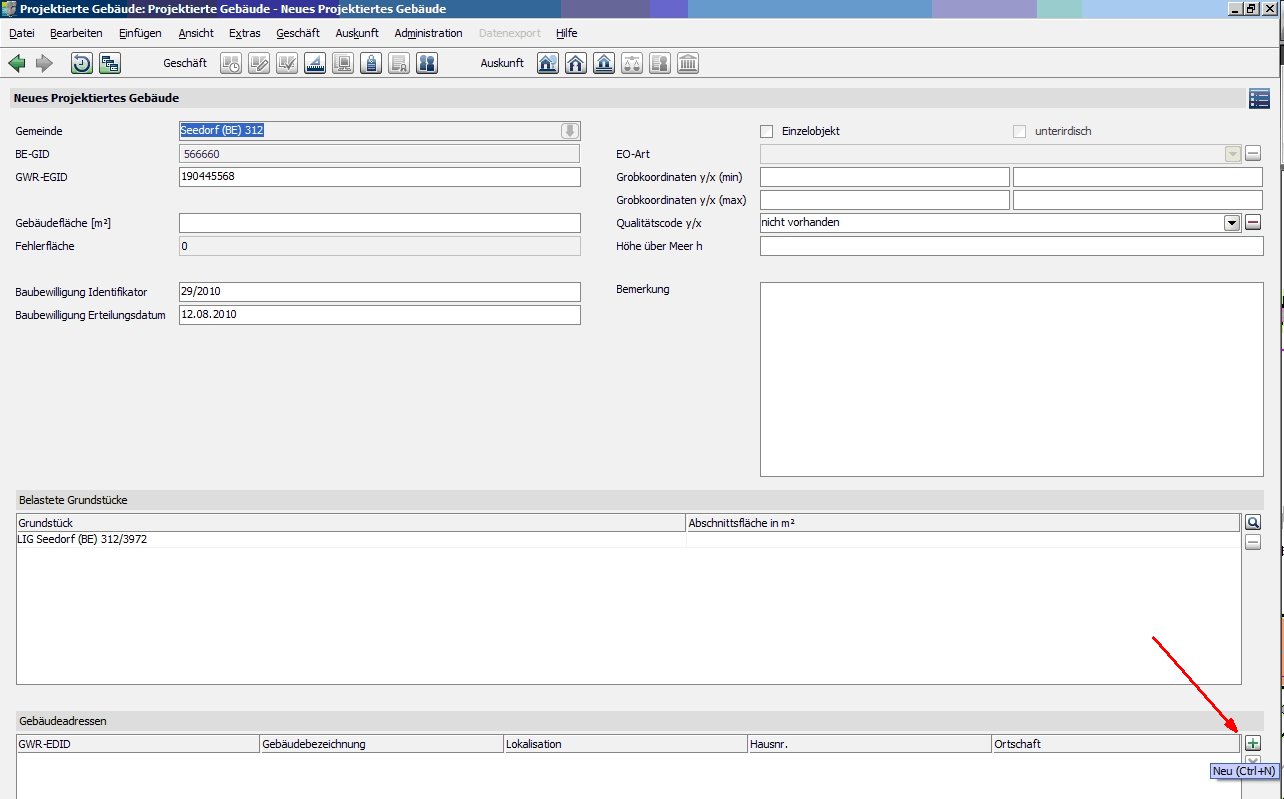The height and width of the screenshot is (799, 1284).
Task: Clear Qualitätscode with its minus button
Action: click(1253, 222)
